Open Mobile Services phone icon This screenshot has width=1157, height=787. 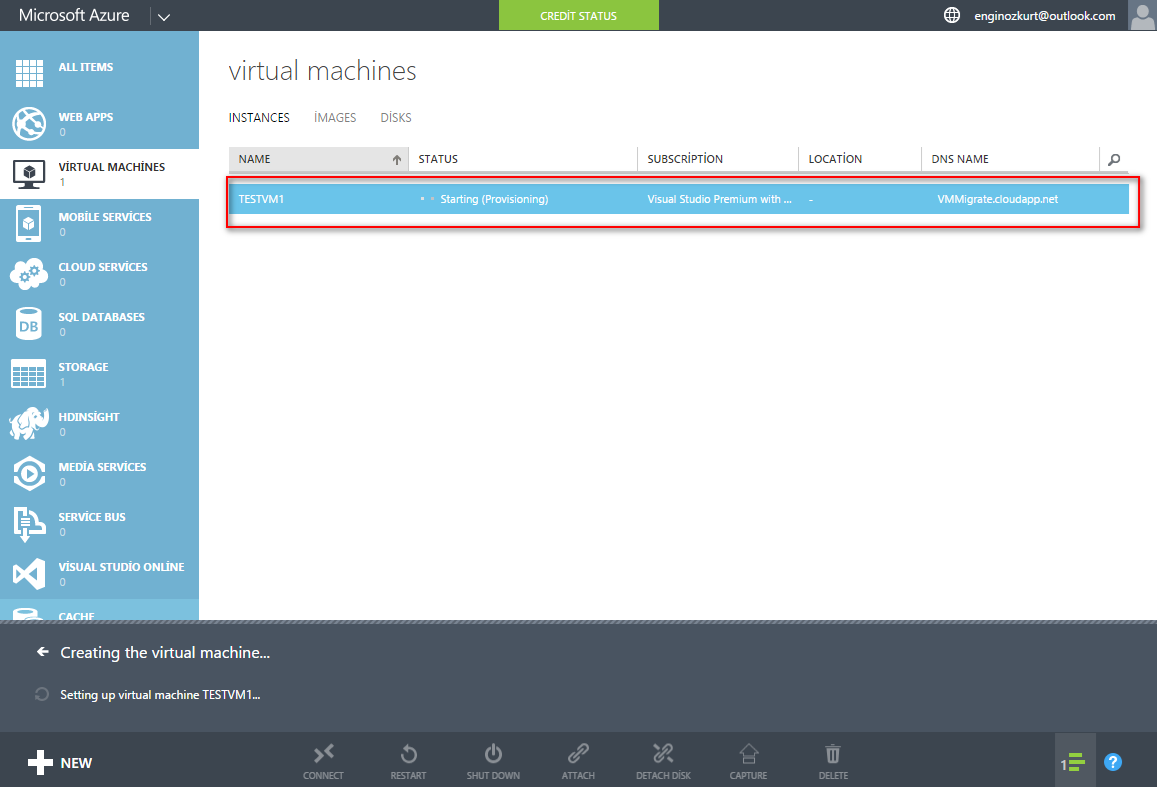tap(29, 223)
